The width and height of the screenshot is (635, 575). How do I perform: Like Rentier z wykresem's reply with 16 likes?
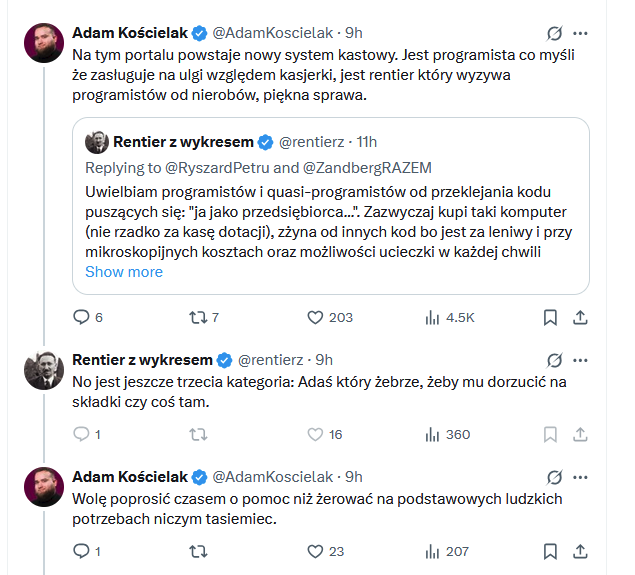(315, 434)
